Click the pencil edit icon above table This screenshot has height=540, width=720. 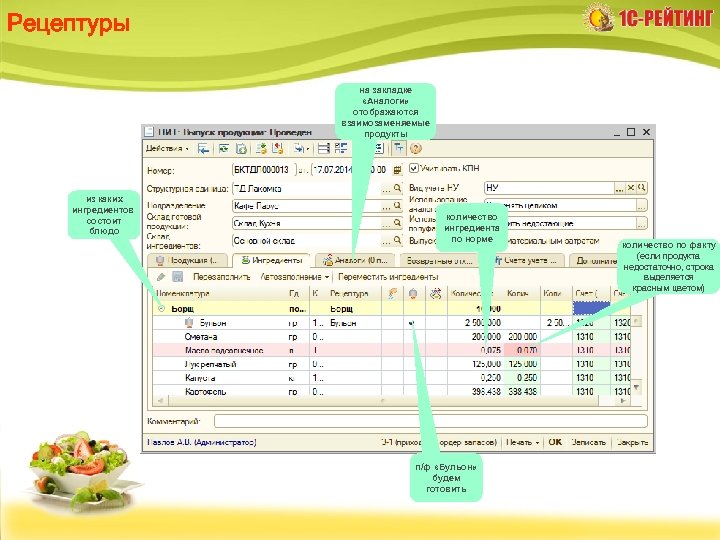[x=161, y=277]
